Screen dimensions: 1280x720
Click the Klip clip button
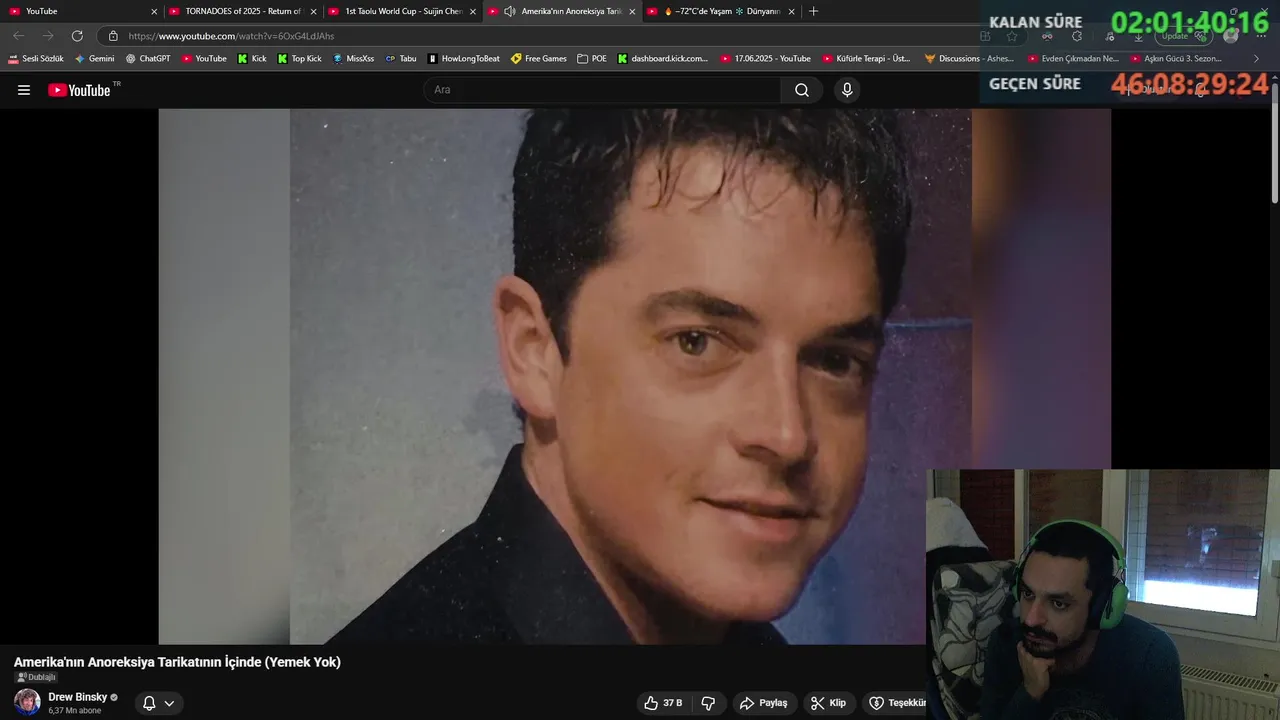pos(828,703)
